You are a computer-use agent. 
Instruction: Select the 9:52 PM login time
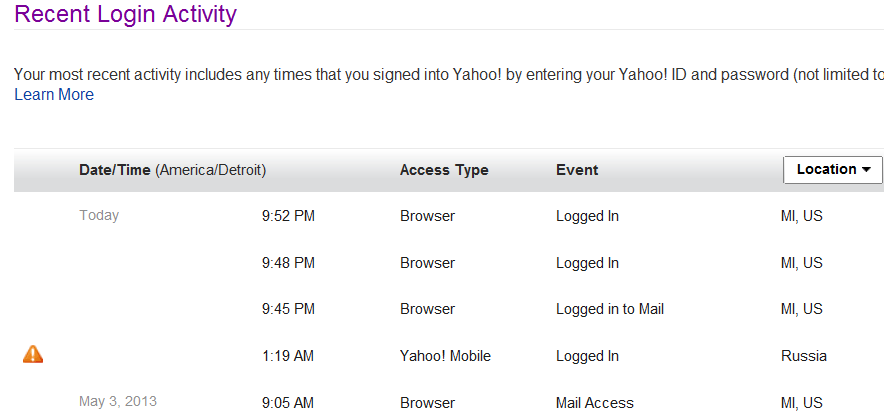click(288, 216)
